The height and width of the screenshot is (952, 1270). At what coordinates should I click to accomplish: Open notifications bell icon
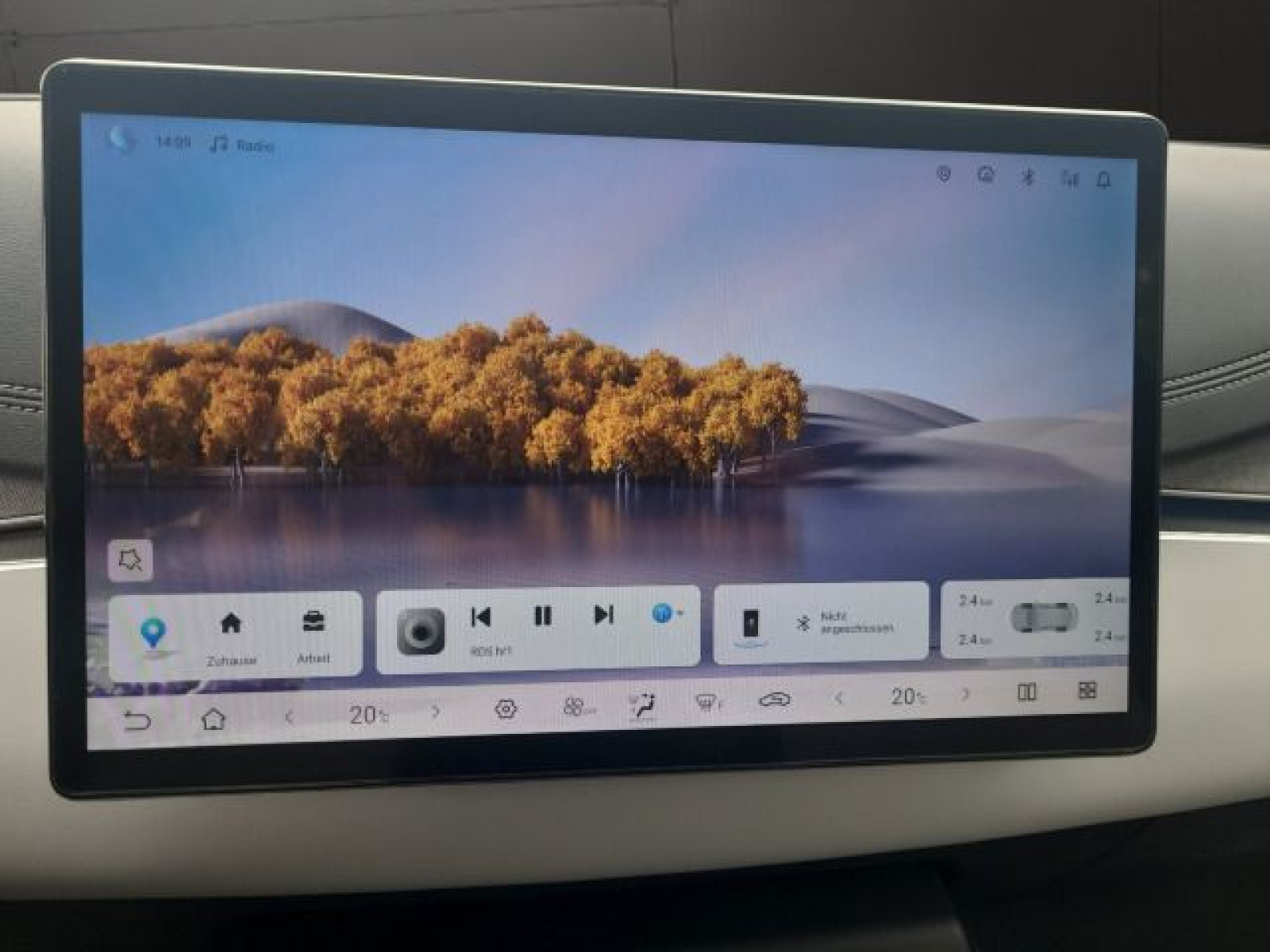(x=1103, y=180)
